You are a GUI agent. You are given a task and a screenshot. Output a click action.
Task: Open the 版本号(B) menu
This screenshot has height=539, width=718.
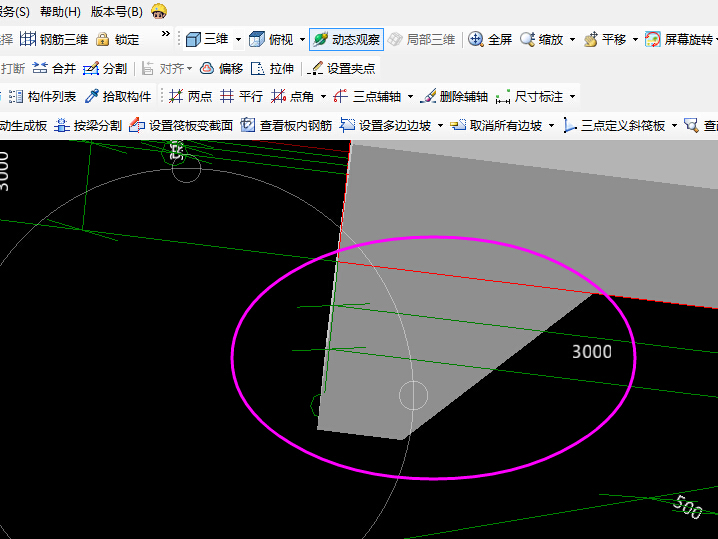(x=116, y=12)
